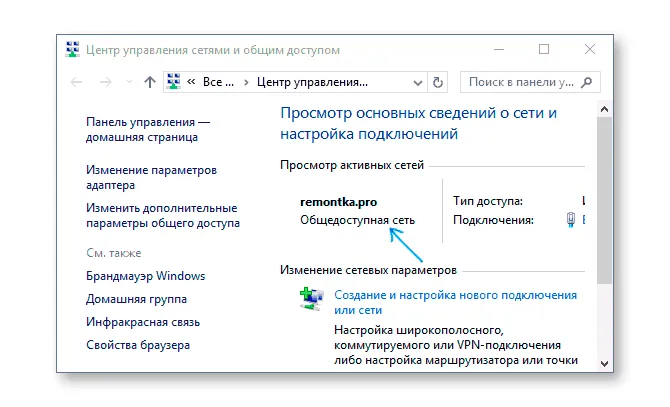Open 'Изменение параметров адаптера'
Image resolution: width=670 pixels, height=407 pixels.
[x=151, y=177]
